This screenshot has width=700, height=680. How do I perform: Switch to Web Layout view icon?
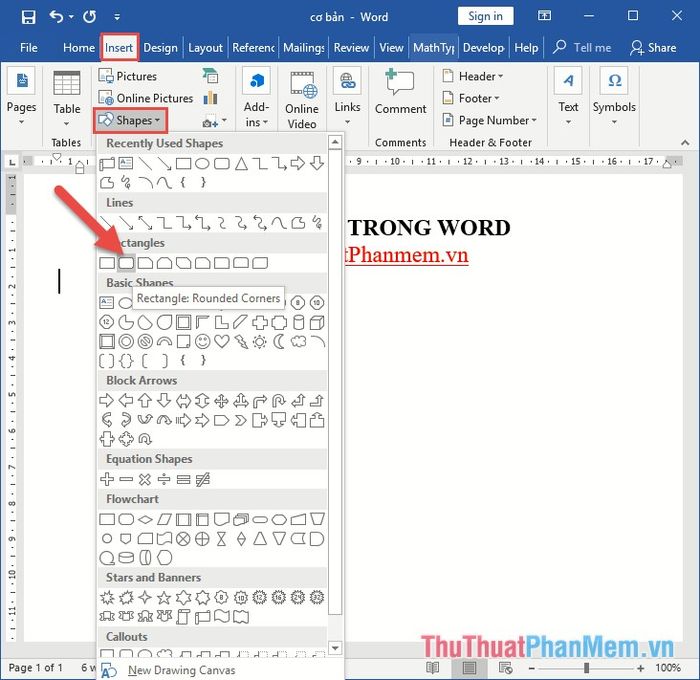click(506, 668)
